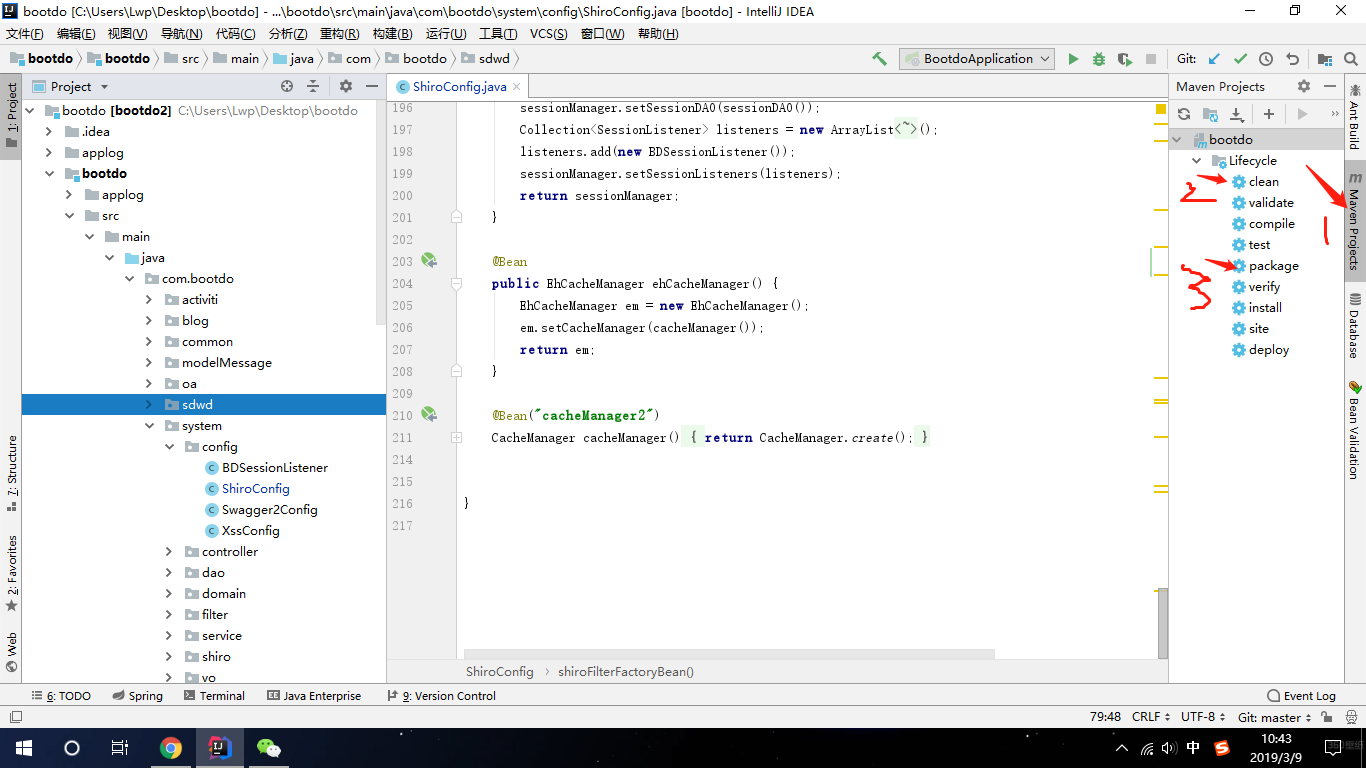Select install in Maven Lifecycle
This screenshot has height=768, width=1366.
tap(1265, 308)
